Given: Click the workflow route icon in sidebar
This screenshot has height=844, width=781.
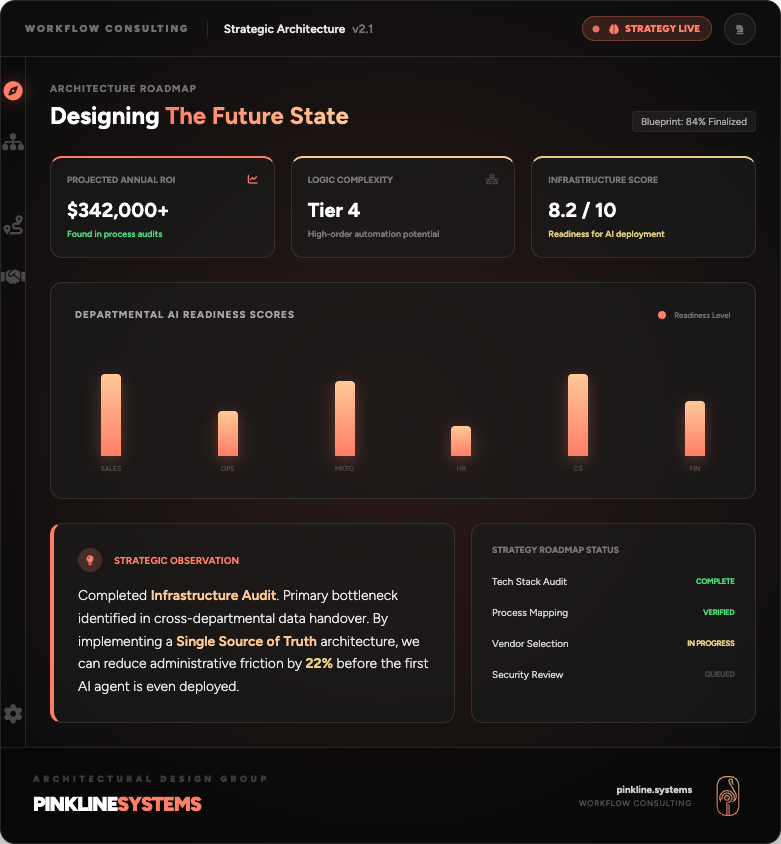Looking at the screenshot, I should coord(13,225).
